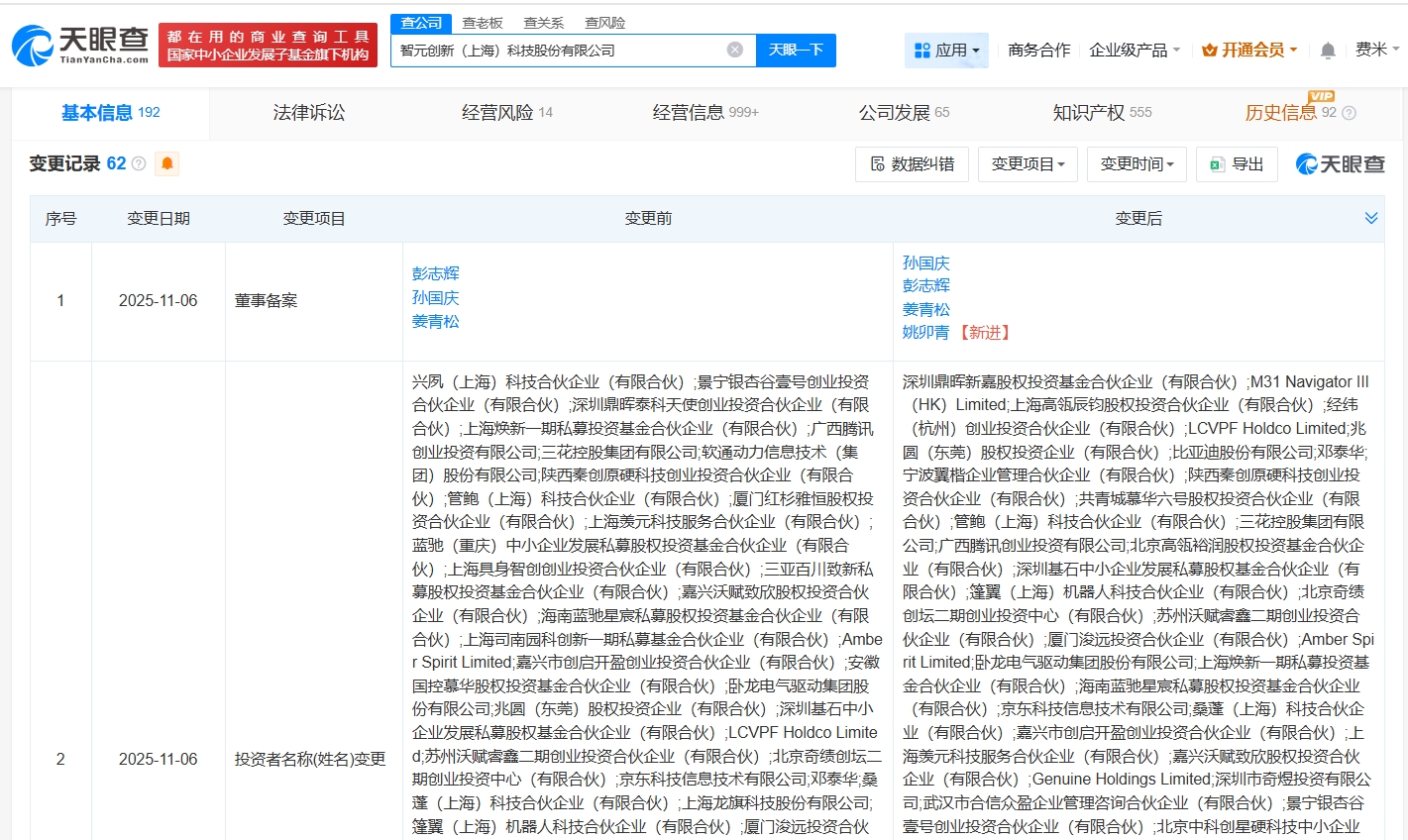
Task: Expand the 应用 apps dropdown
Action: (x=946, y=51)
